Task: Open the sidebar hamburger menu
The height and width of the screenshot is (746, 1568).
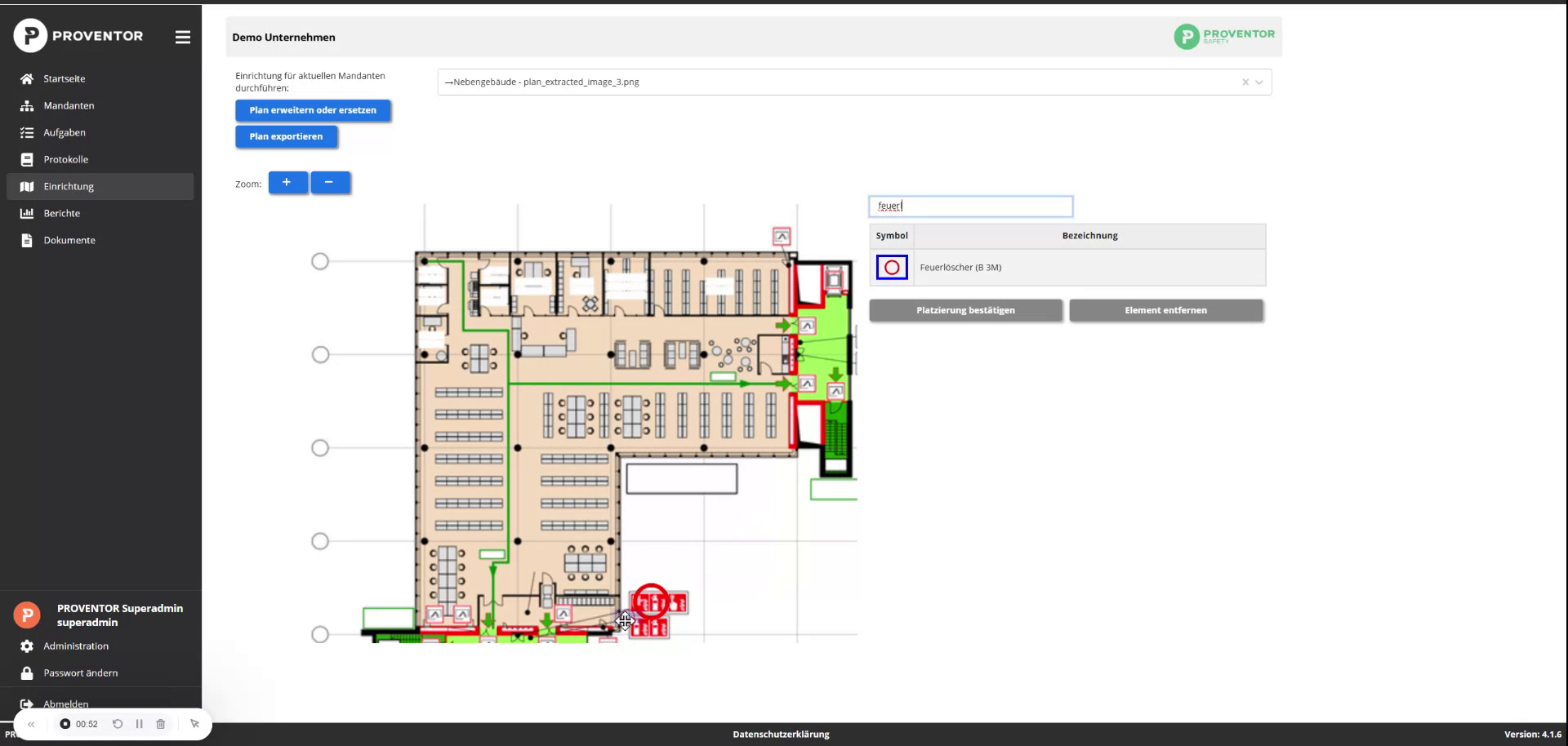Action: point(182,37)
